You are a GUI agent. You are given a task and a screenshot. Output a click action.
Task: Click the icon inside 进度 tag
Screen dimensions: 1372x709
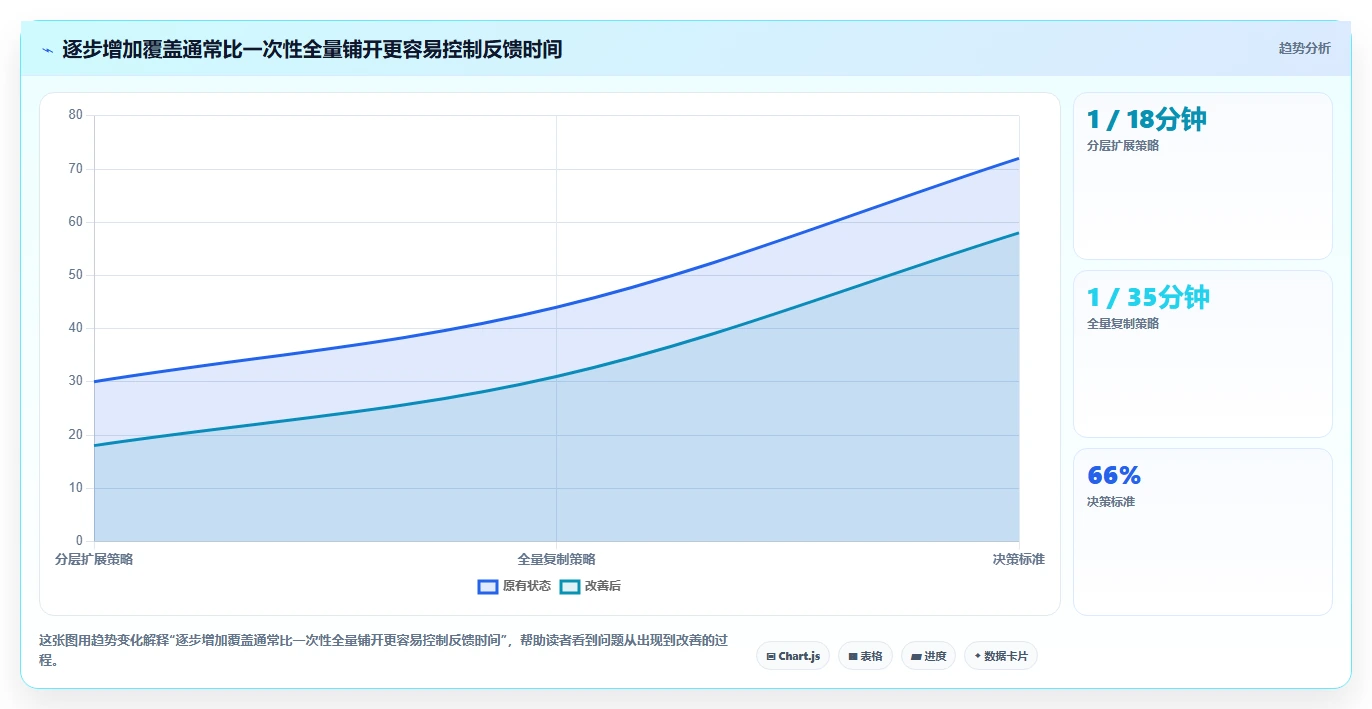tap(916, 657)
